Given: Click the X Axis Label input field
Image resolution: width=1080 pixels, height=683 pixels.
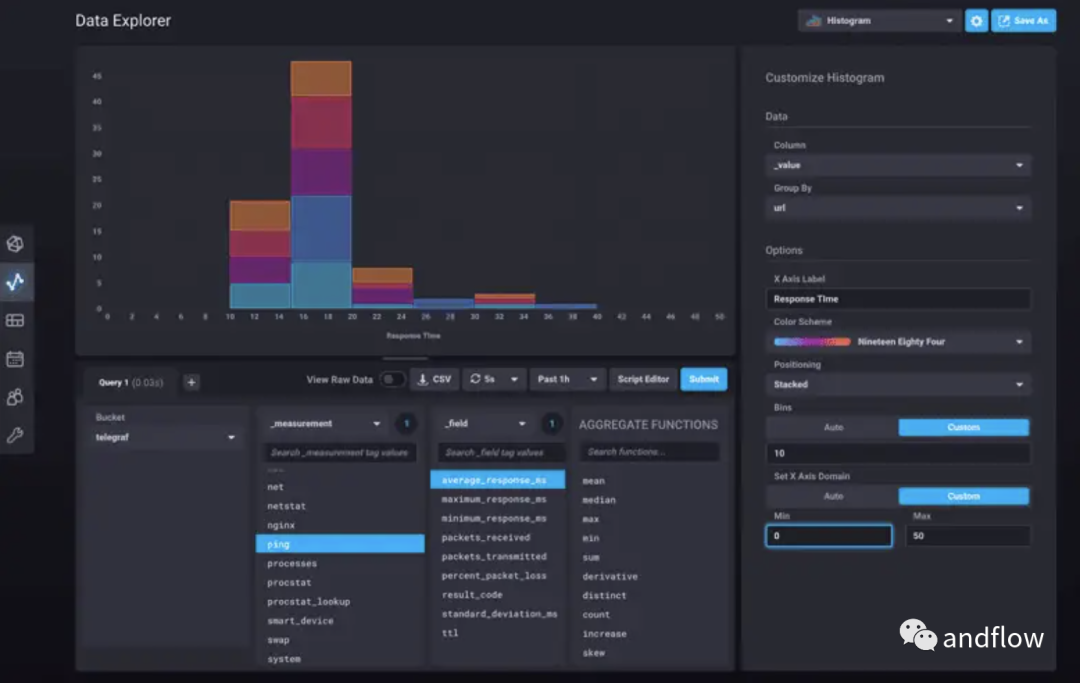Looking at the screenshot, I should pyautogui.click(x=897, y=299).
